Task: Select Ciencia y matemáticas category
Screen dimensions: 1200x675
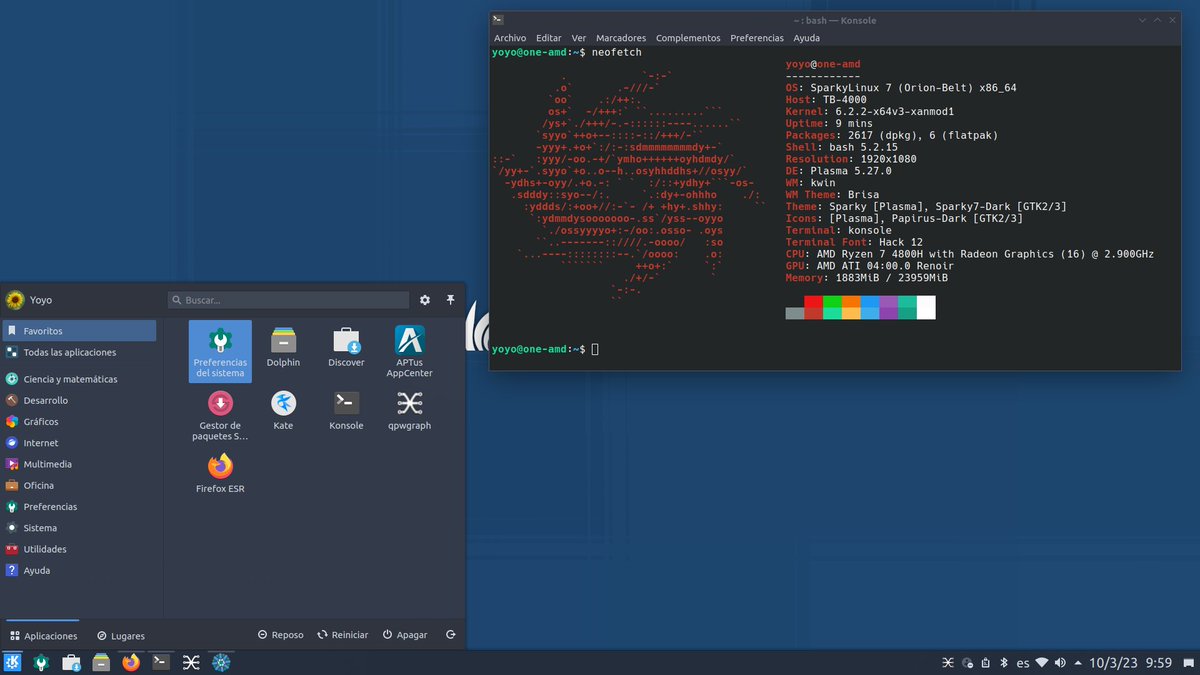Action: (x=79, y=379)
